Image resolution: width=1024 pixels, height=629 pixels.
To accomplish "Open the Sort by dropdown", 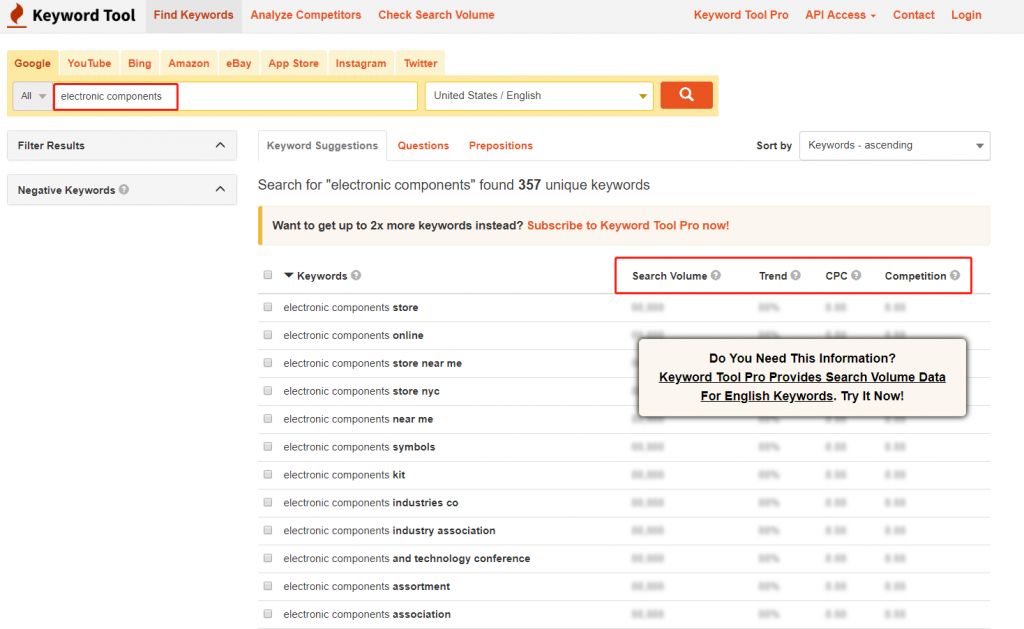I will 894,145.
